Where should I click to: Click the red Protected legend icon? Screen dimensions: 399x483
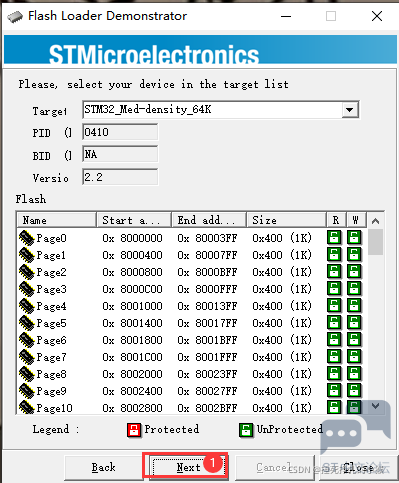click(134, 430)
